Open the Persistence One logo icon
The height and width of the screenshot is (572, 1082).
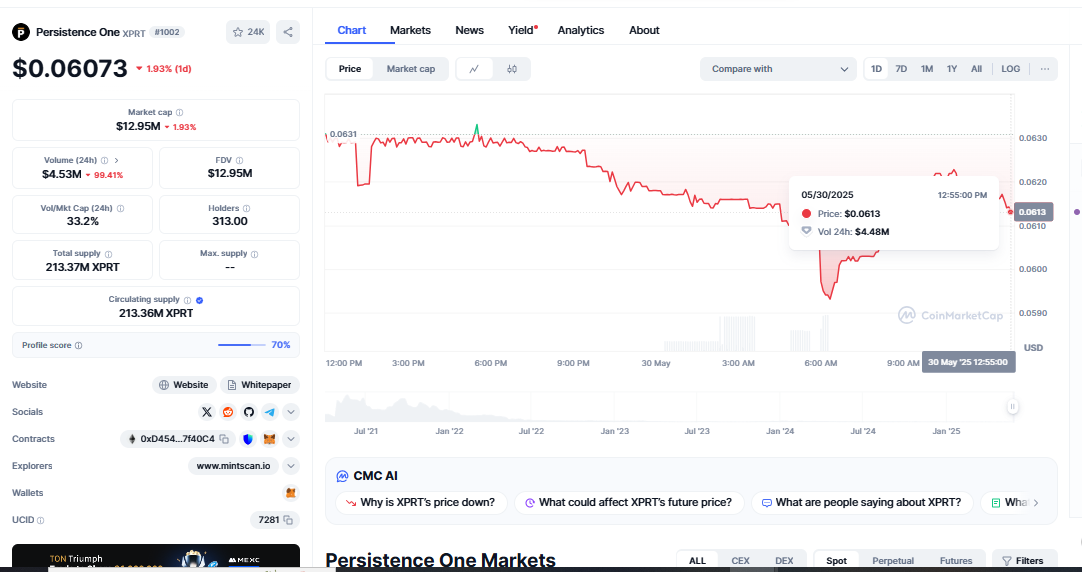click(x=21, y=32)
